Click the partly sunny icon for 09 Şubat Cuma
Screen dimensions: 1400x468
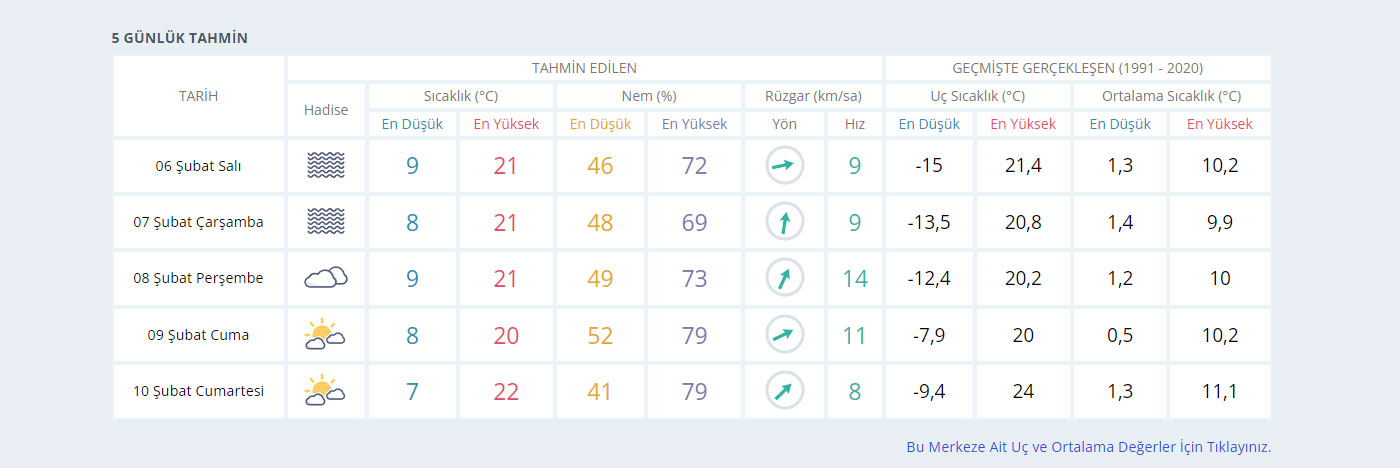pyautogui.click(x=326, y=335)
